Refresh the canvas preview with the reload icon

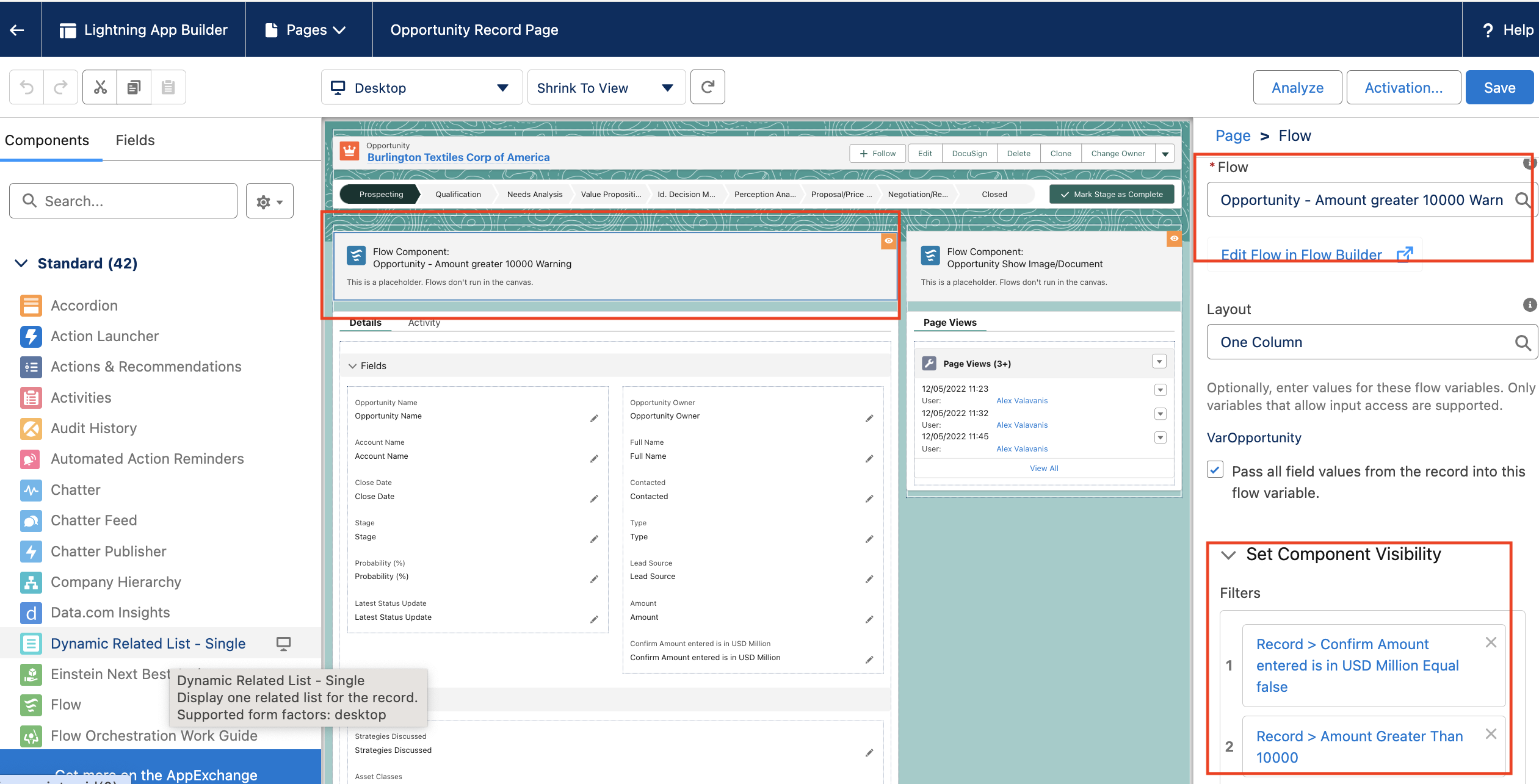(708, 87)
